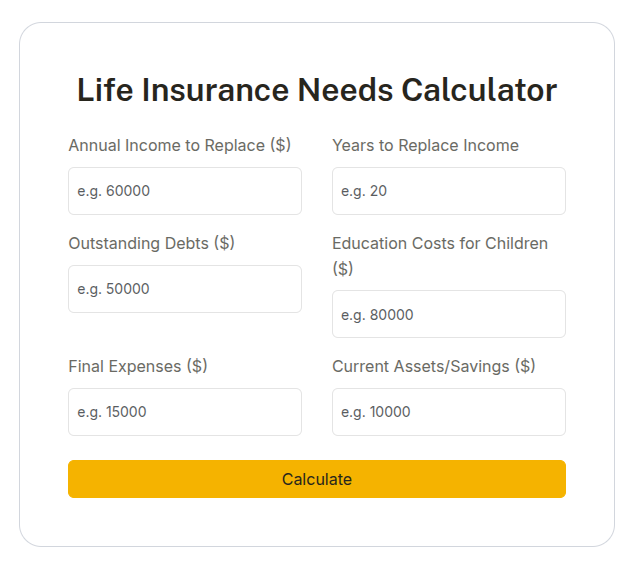The height and width of the screenshot is (574, 642).
Task: Click the 'e.g. 60000' placeholder text
Action: click(113, 191)
